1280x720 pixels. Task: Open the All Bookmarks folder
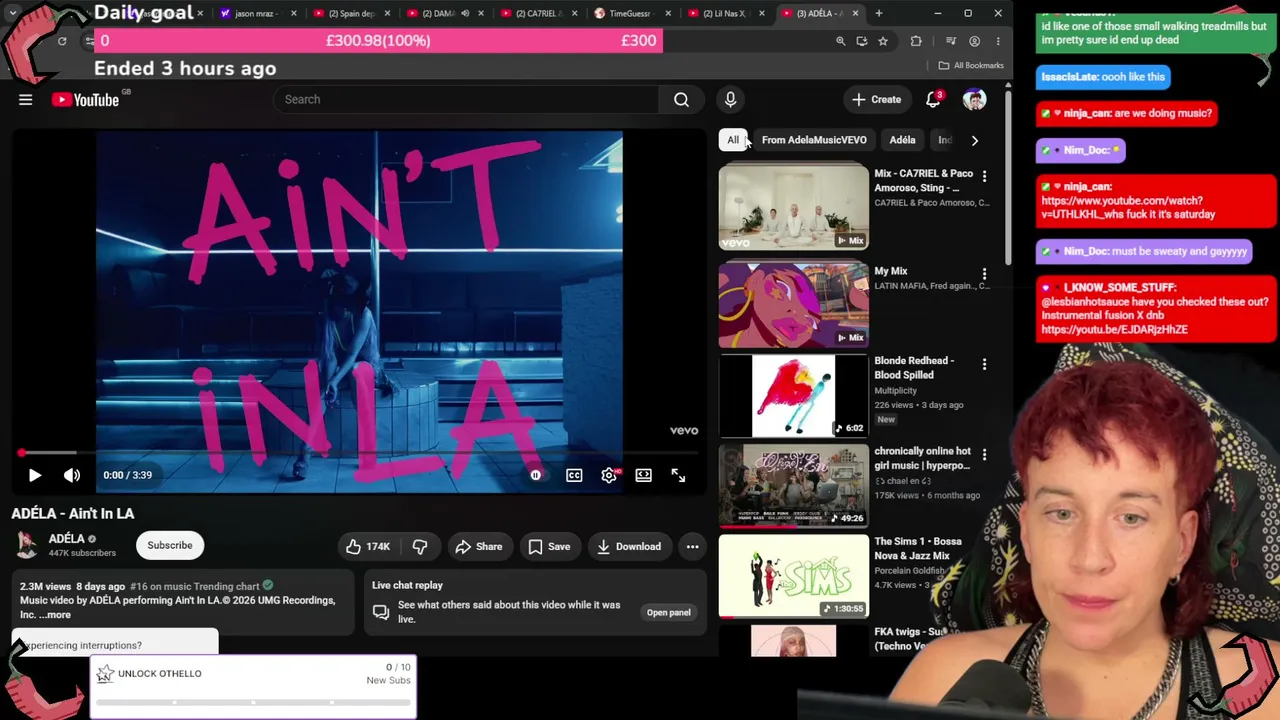pyautogui.click(x=971, y=66)
